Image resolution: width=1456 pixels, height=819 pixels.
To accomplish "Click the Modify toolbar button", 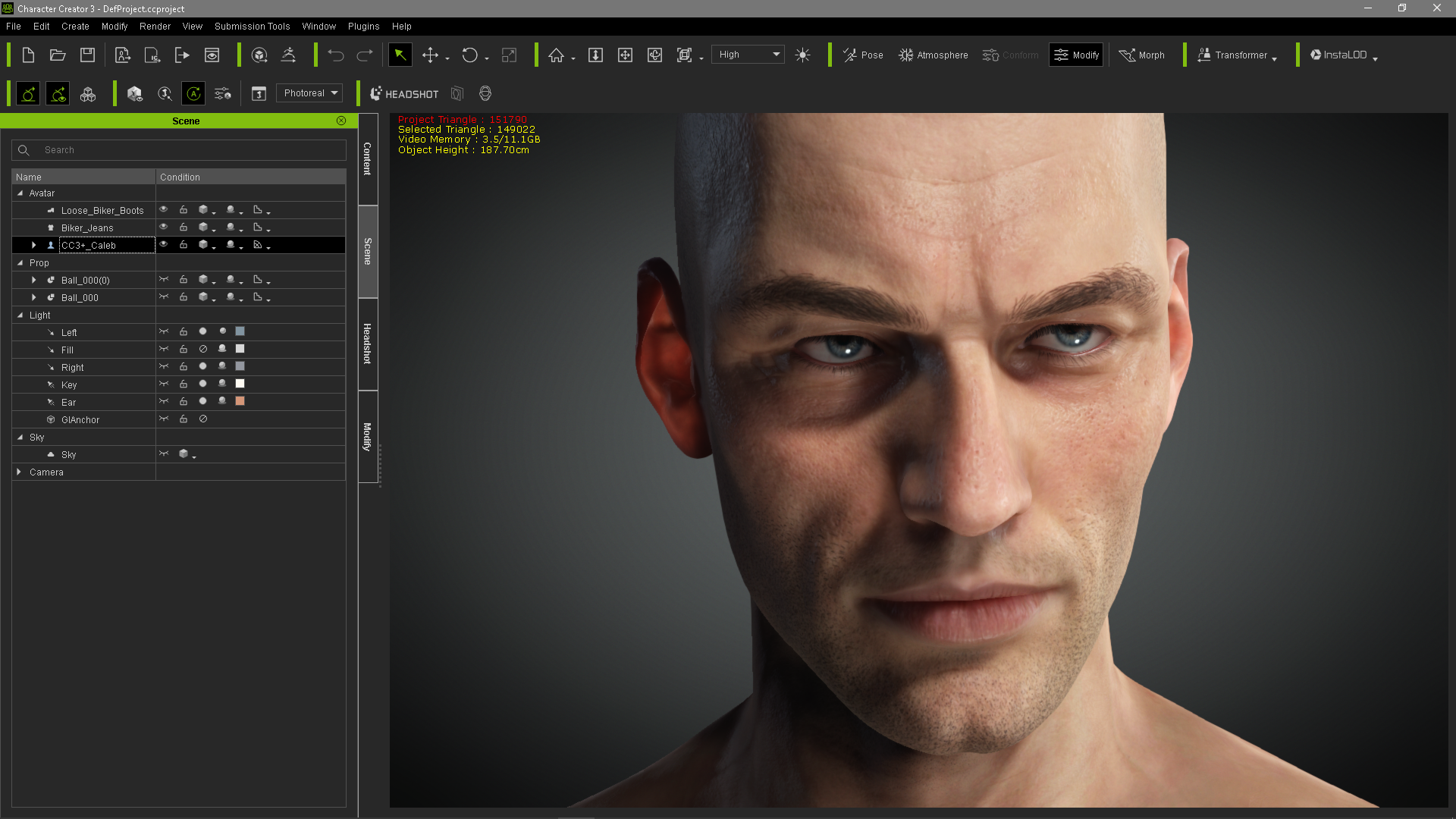I will click(x=1076, y=55).
